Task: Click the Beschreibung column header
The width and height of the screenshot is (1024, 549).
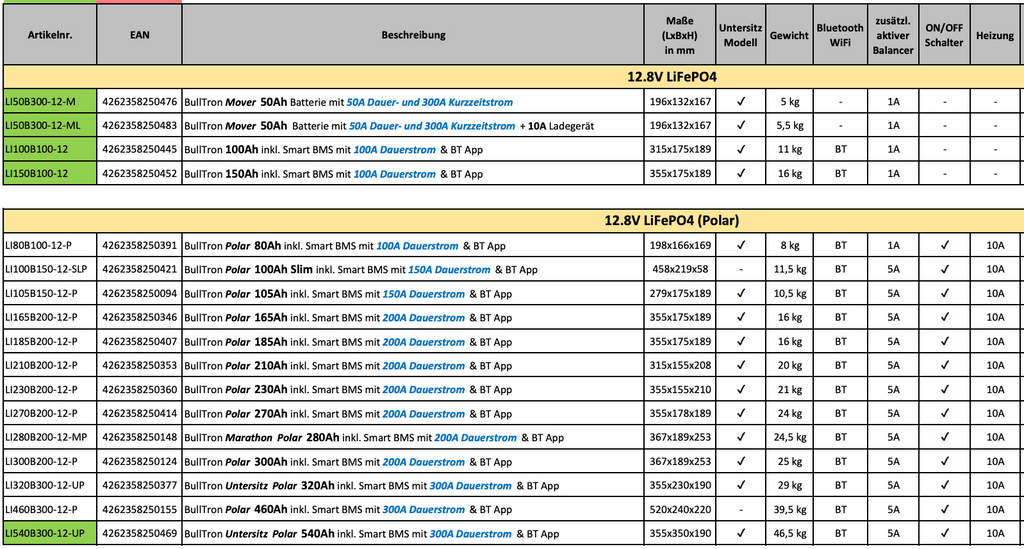Action: (413, 35)
